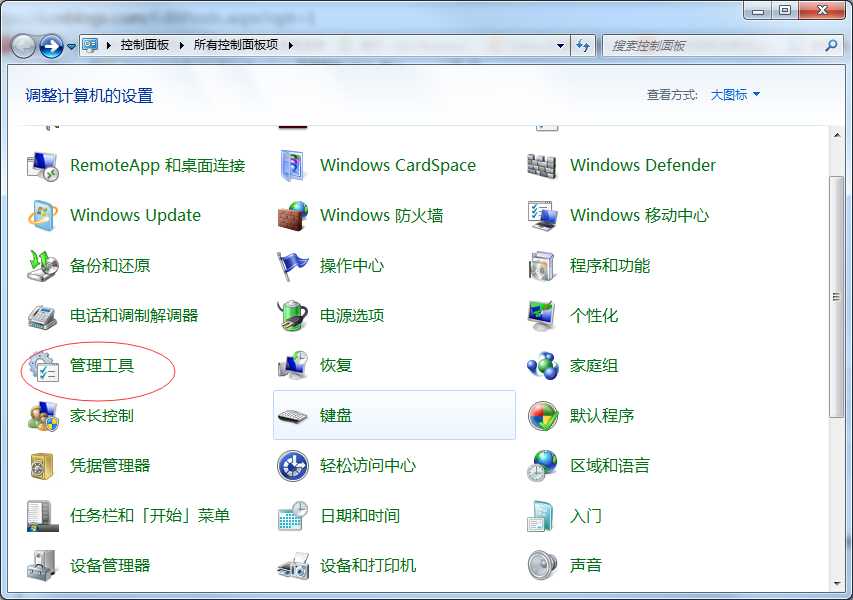Click the 程序和功能 text label

[x=610, y=265]
